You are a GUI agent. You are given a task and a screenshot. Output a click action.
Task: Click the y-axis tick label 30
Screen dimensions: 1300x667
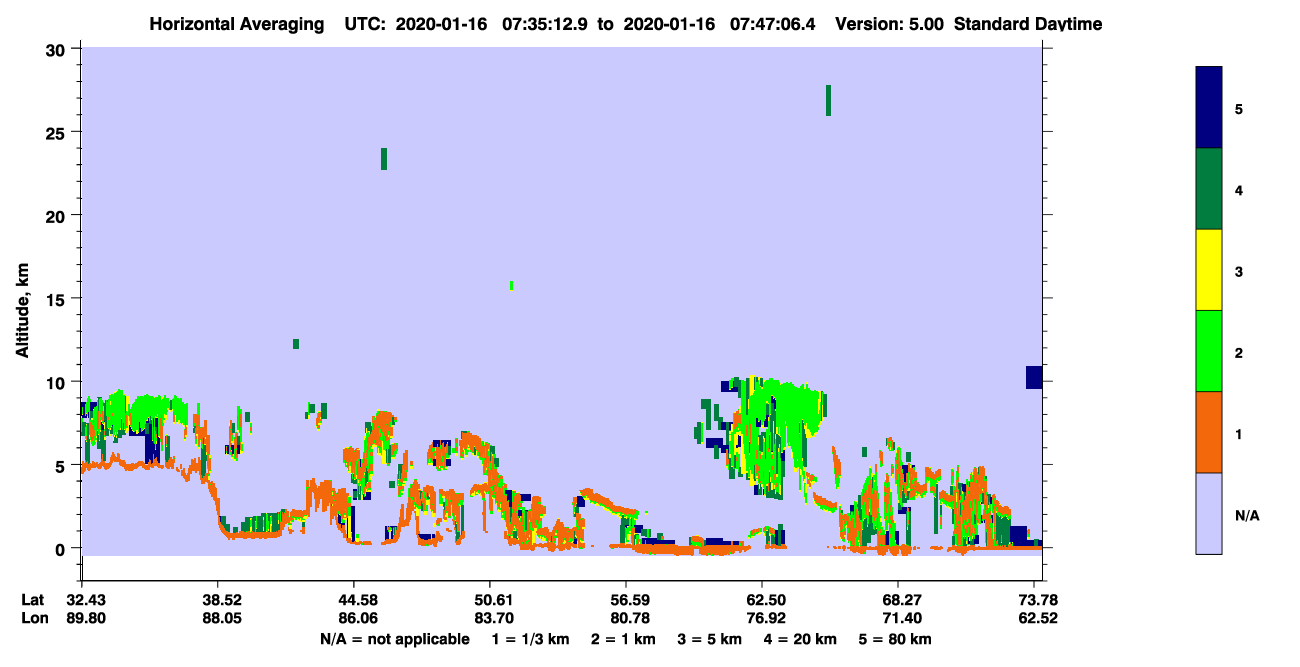[58, 49]
